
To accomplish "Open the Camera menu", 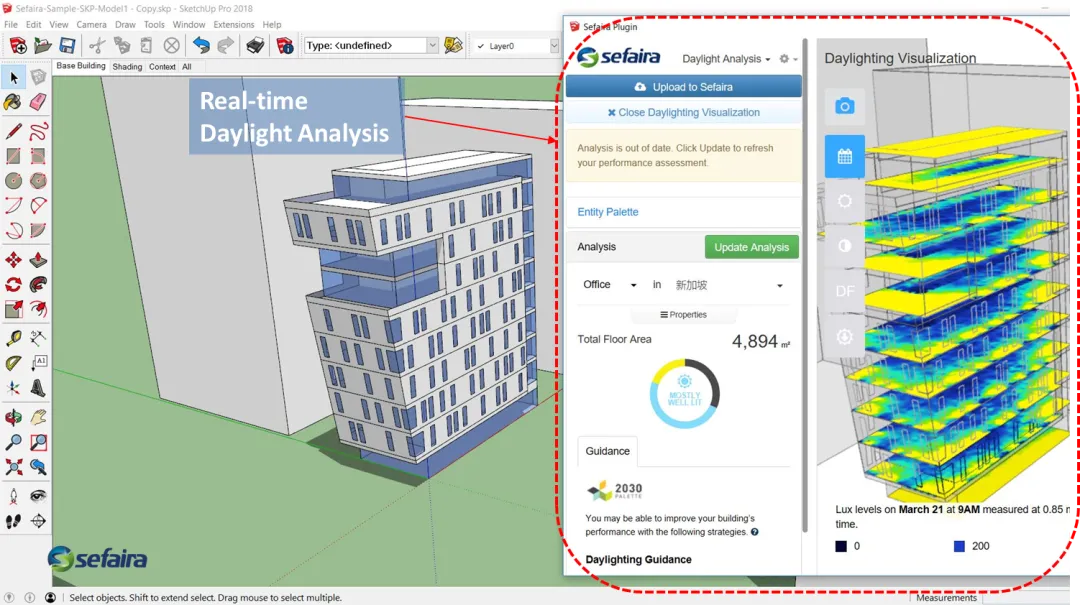I will (91, 24).
